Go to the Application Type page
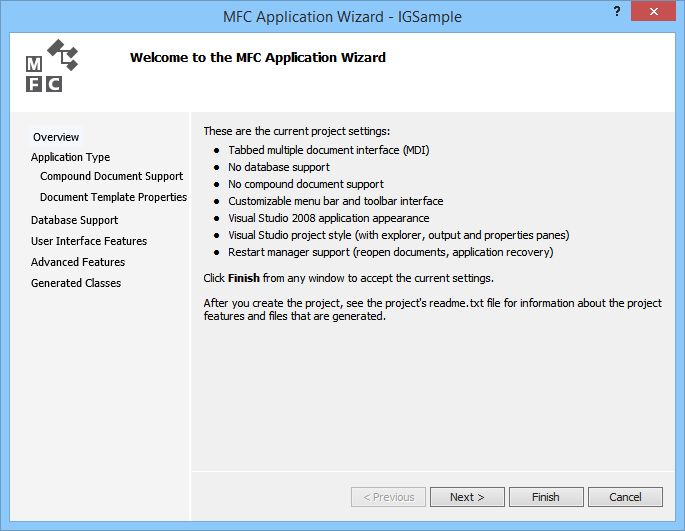The image size is (685, 531). coord(70,157)
